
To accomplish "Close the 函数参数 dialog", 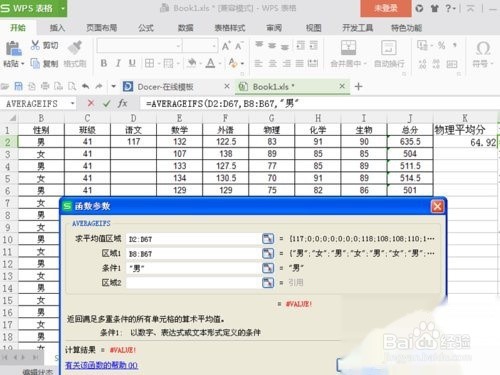I will coord(437,206).
